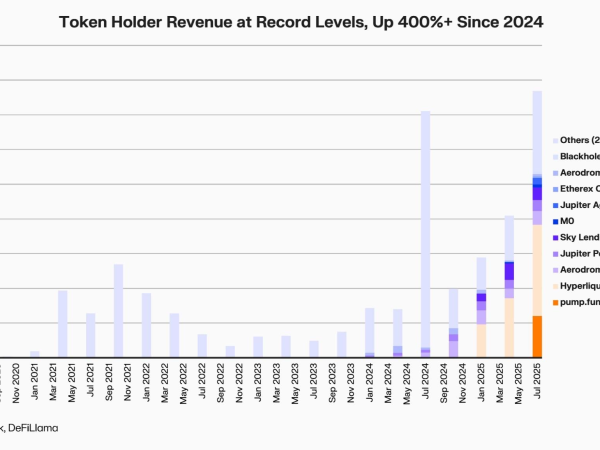Click the lavender top of the Jan 2024 bar
Image resolution: width=600 pixels, height=450 pixels.
tap(370, 330)
